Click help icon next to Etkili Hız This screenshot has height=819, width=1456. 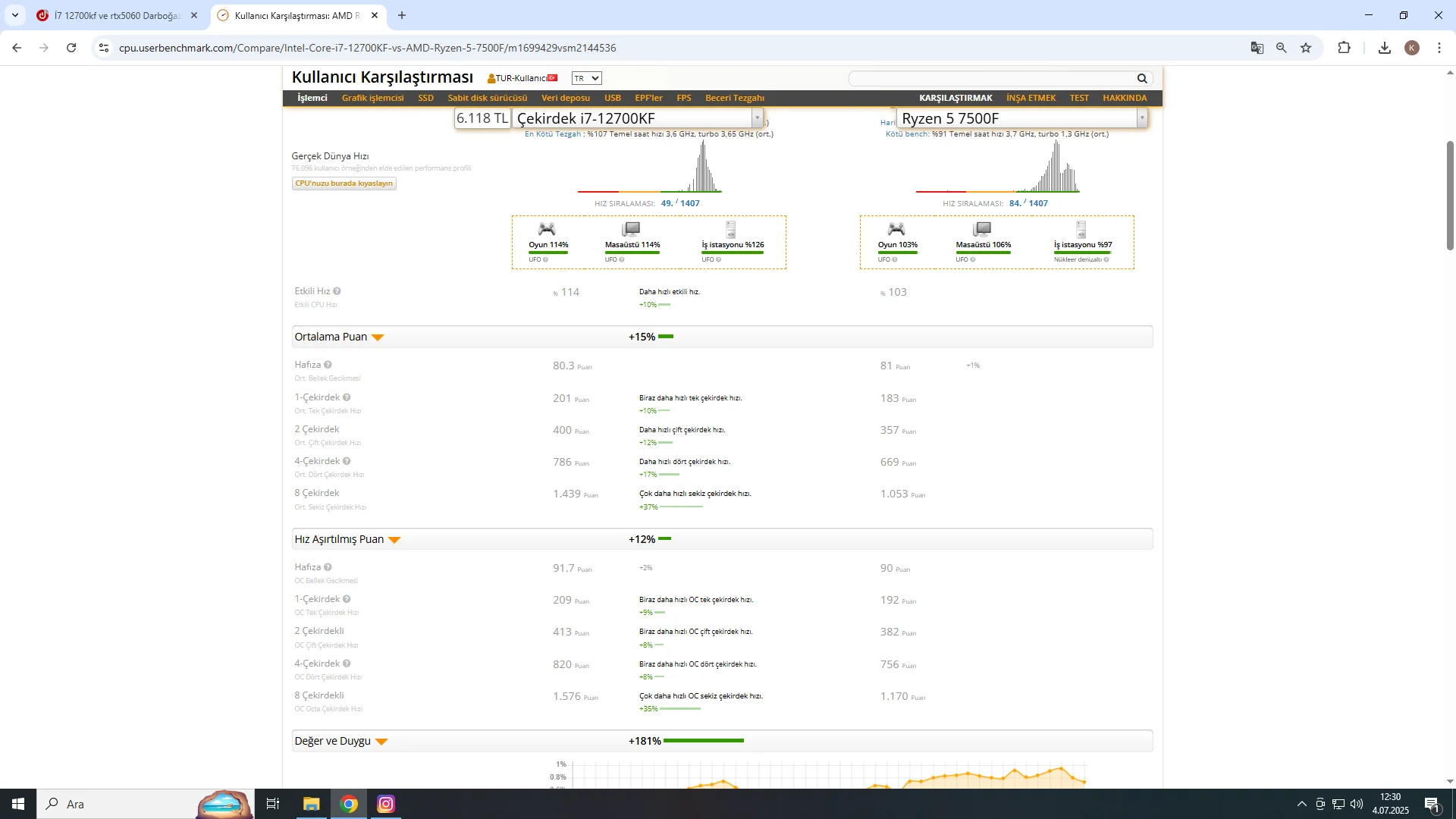pyautogui.click(x=337, y=291)
